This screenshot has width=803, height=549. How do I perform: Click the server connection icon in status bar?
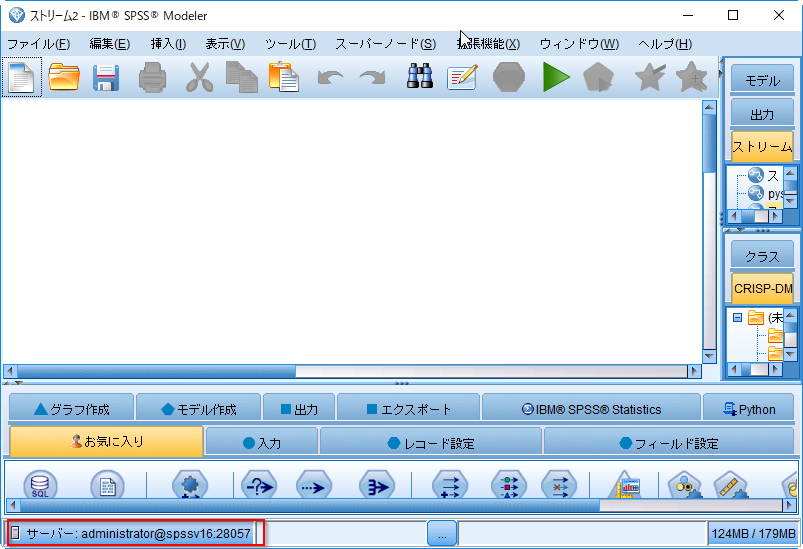pos(15,533)
